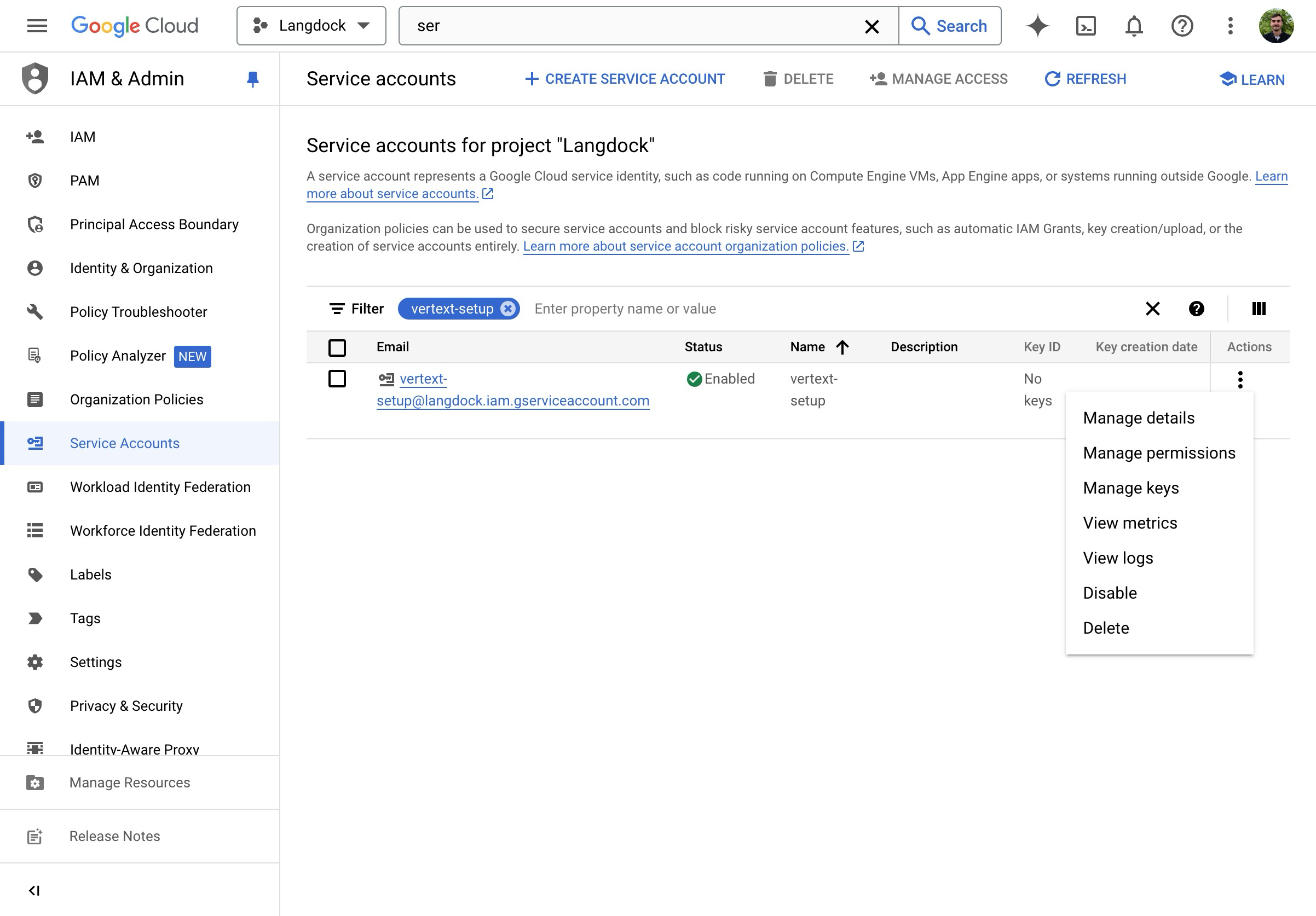Screen dimensions: 1316x916
Task: Open Workforce Identity Federation
Action: tap(140, 531)
